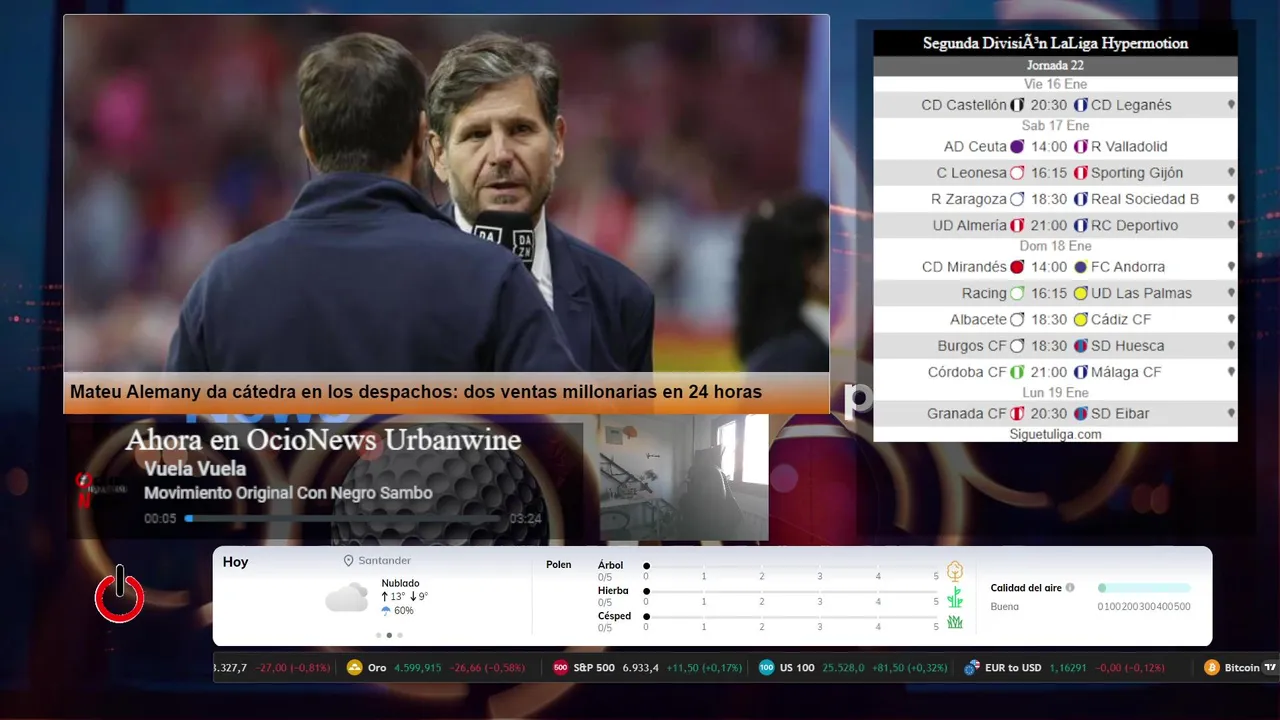Click the Sporting Gijón team crest

[1080, 173]
